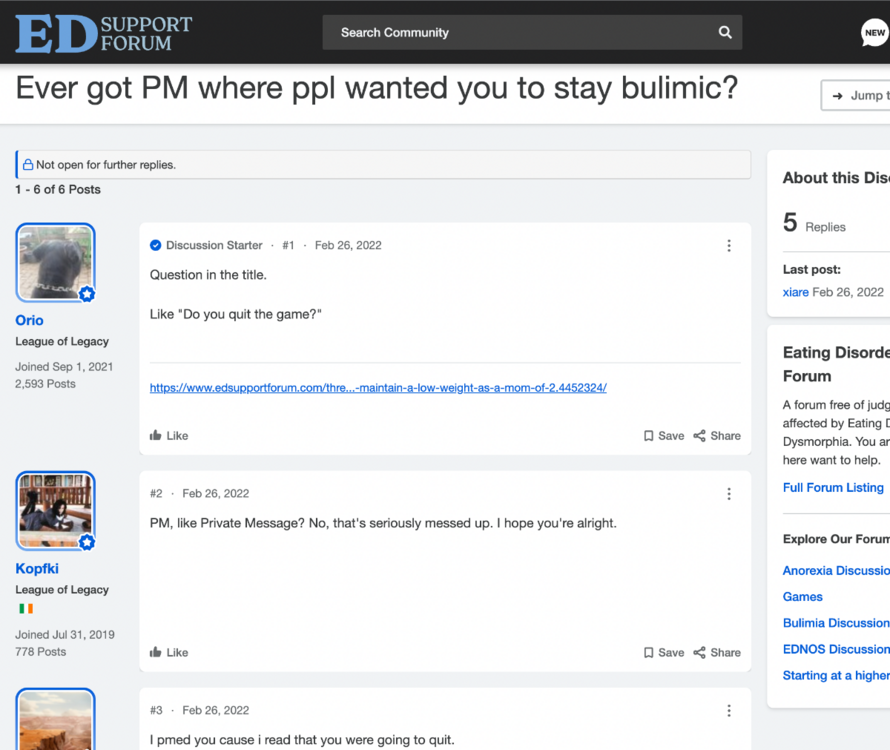Go to Bulimia Discussion forum
The image size is (890, 750).
pos(836,623)
